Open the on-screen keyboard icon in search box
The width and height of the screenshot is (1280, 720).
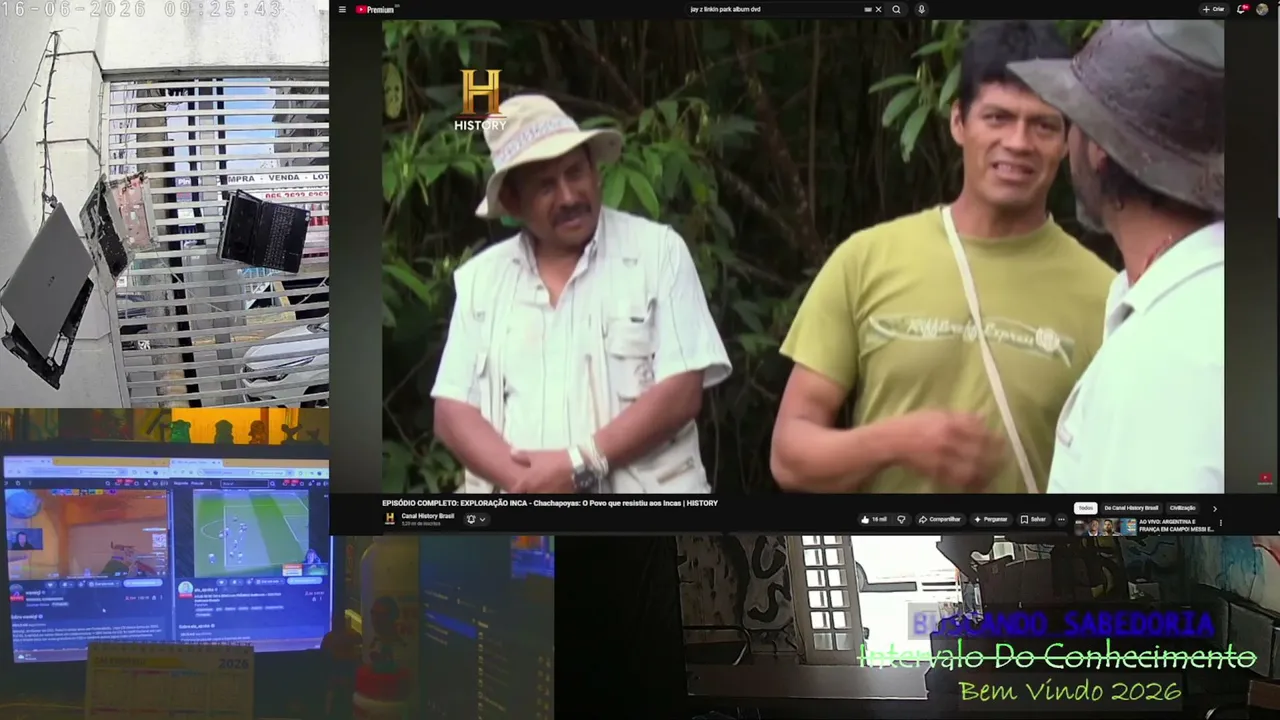click(x=868, y=10)
